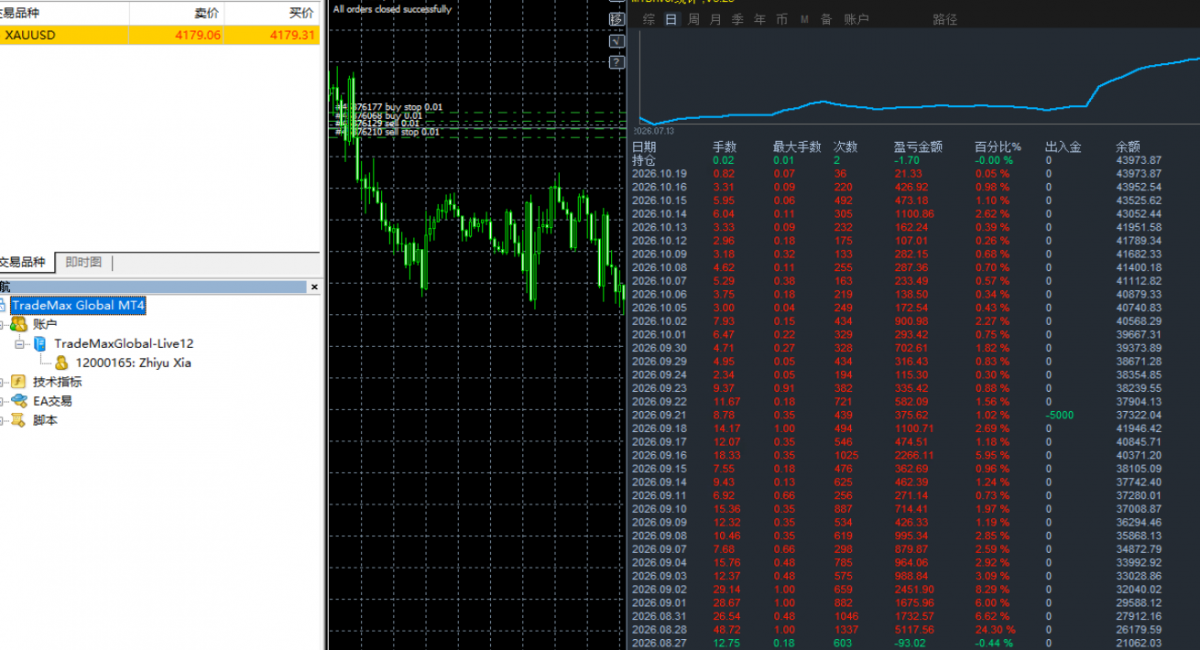The height and width of the screenshot is (650, 1200).
Task: Select the XAUUSD symbol row
Action: coord(161,35)
